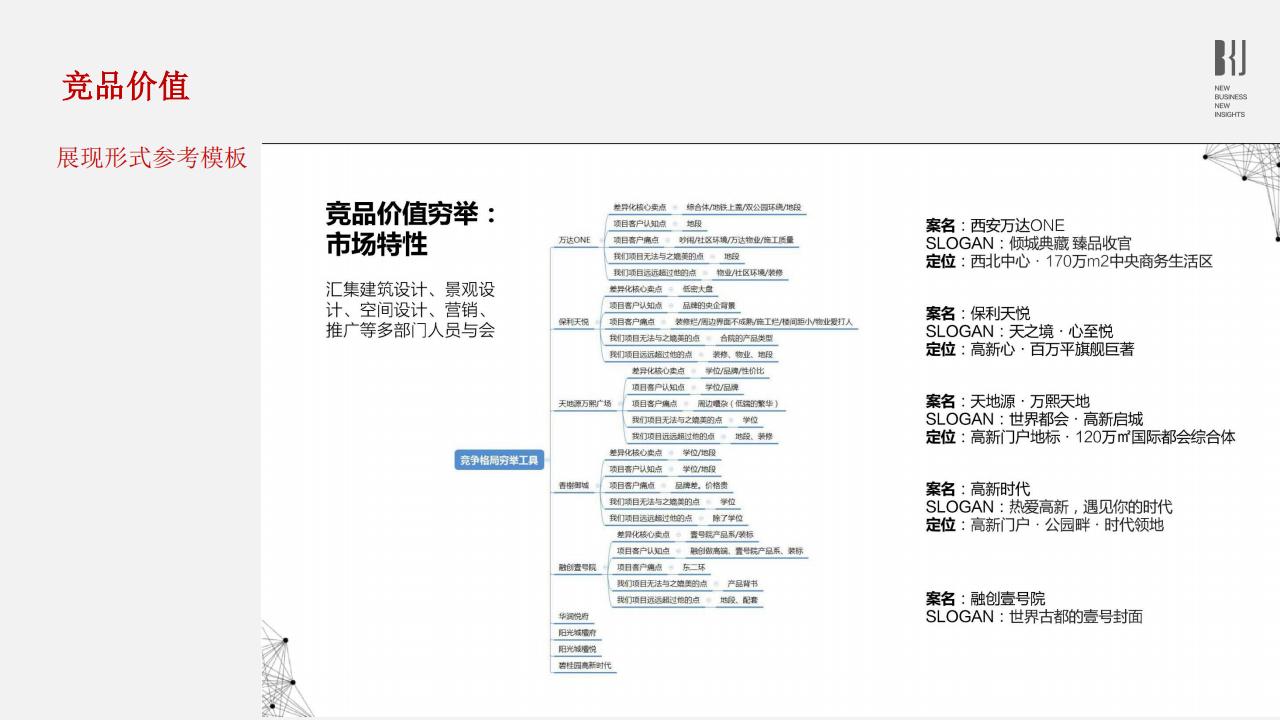Click the value 产品背书
This screenshot has width=1280, height=720.
742,583
